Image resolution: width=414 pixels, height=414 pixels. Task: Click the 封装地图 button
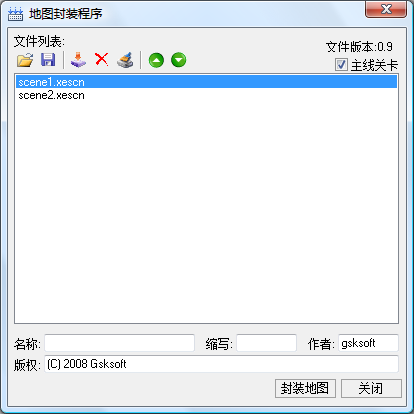(x=305, y=388)
